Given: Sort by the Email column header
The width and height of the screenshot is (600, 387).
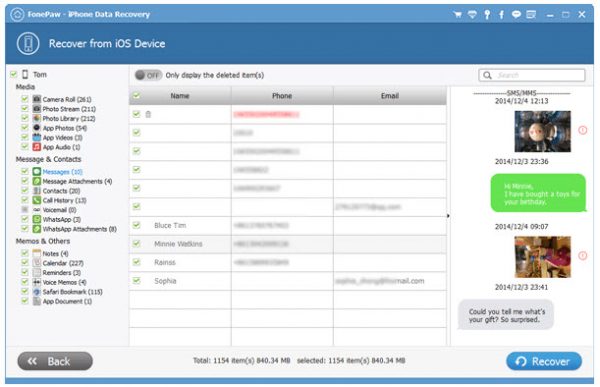Looking at the screenshot, I should click(390, 96).
